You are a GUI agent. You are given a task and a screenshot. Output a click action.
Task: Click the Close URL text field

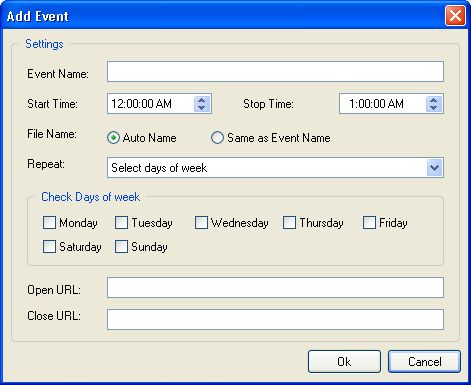(x=275, y=319)
